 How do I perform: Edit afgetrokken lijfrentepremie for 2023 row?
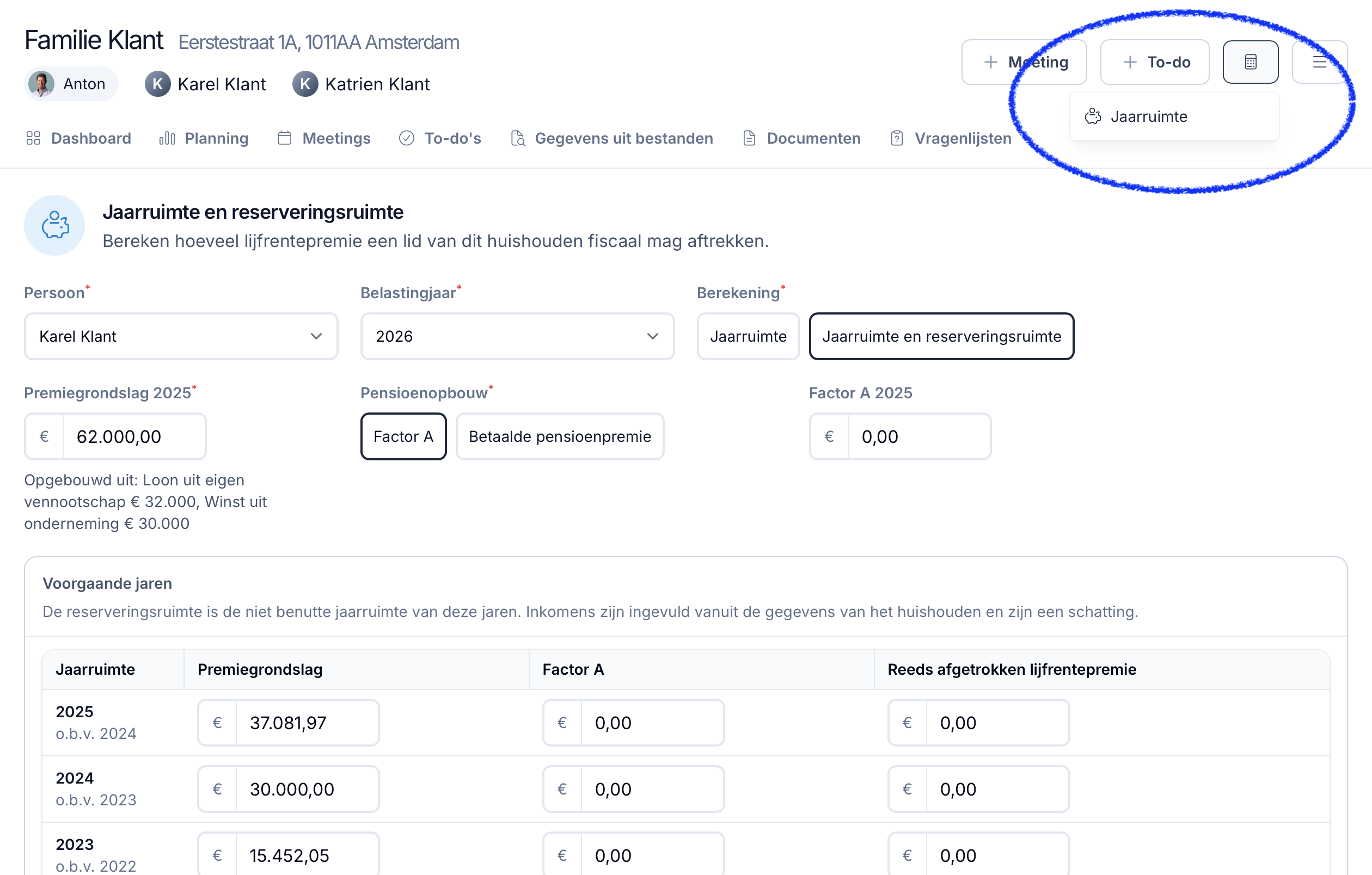click(x=978, y=854)
